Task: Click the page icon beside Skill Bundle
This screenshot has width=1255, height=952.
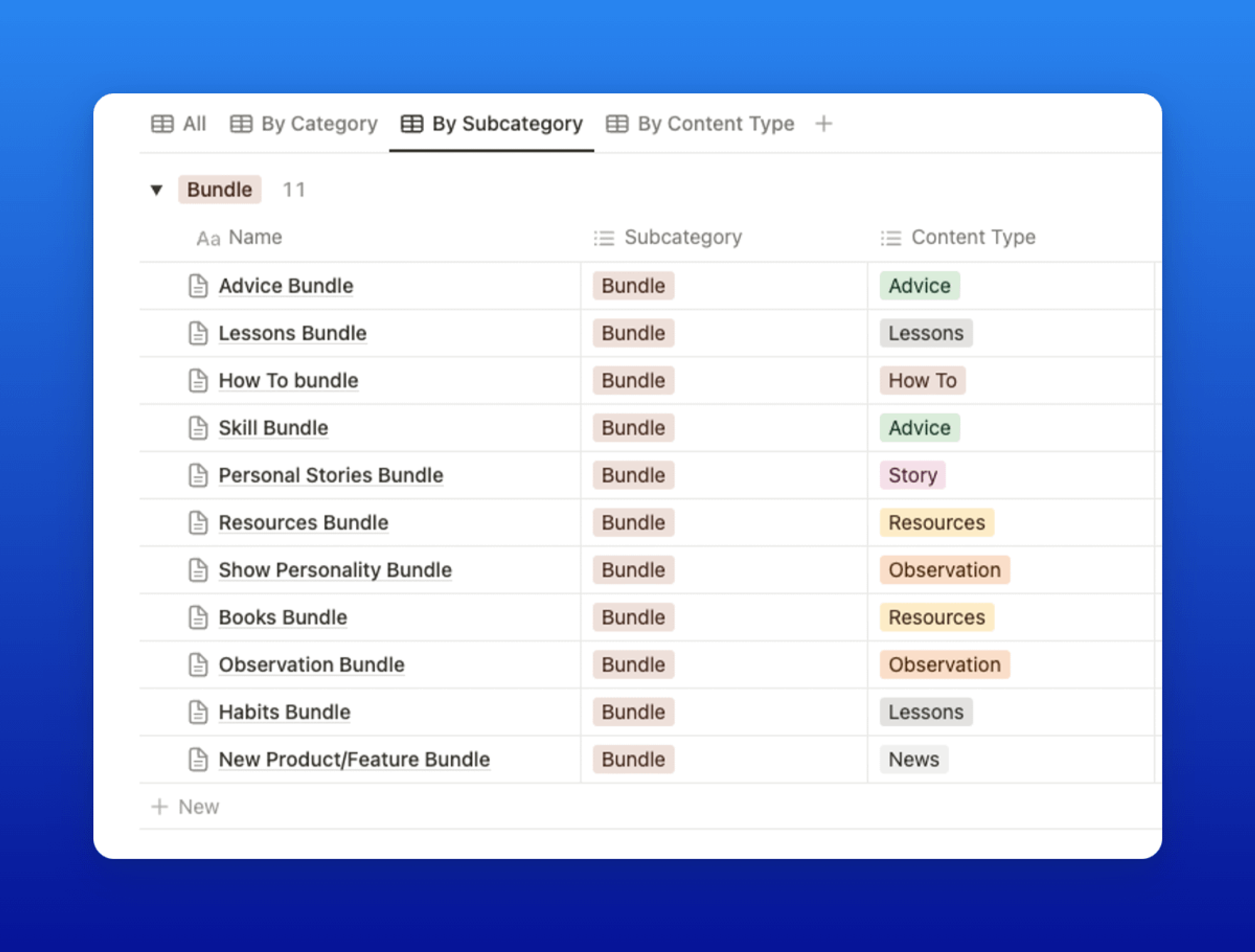Action: (x=198, y=428)
